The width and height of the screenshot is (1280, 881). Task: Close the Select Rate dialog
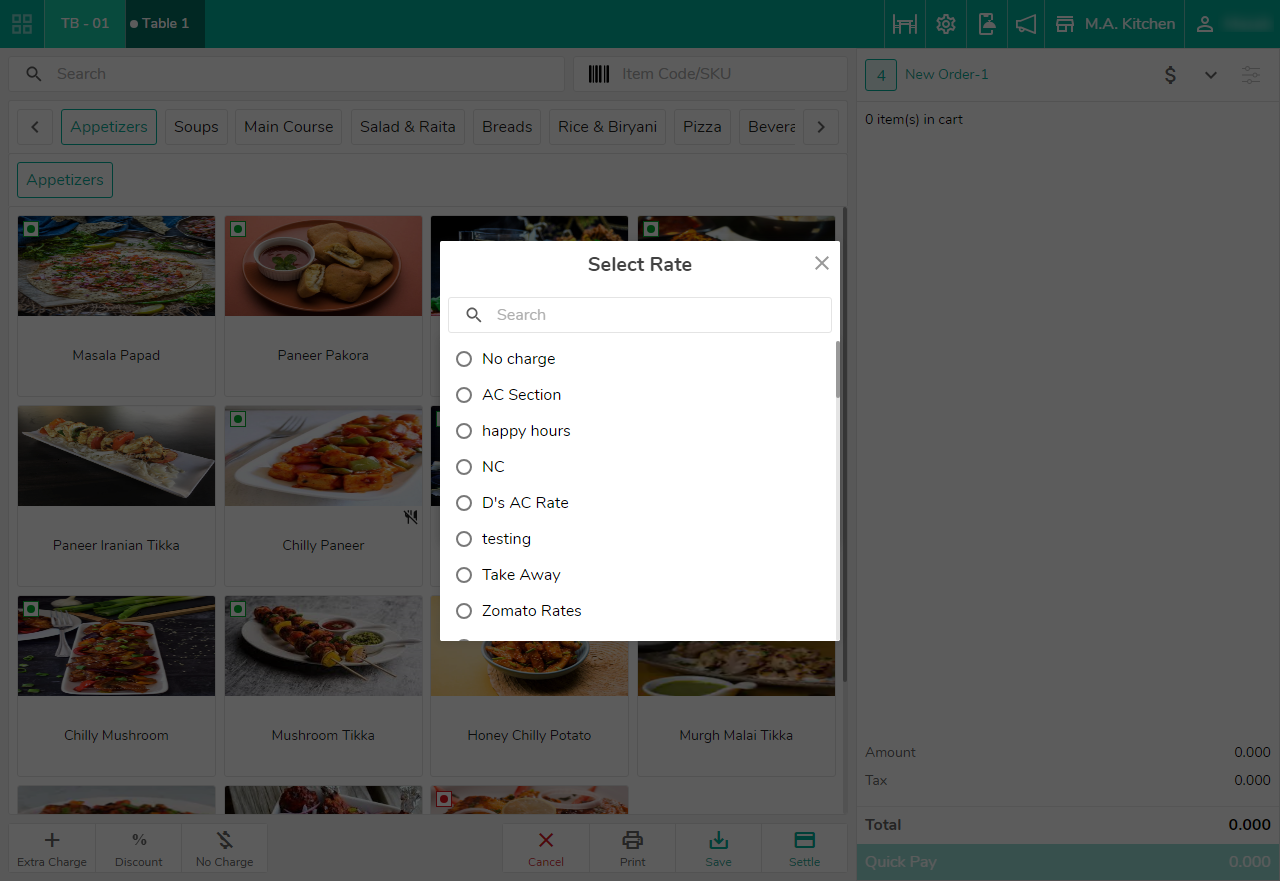pyautogui.click(x=822, y=263)
